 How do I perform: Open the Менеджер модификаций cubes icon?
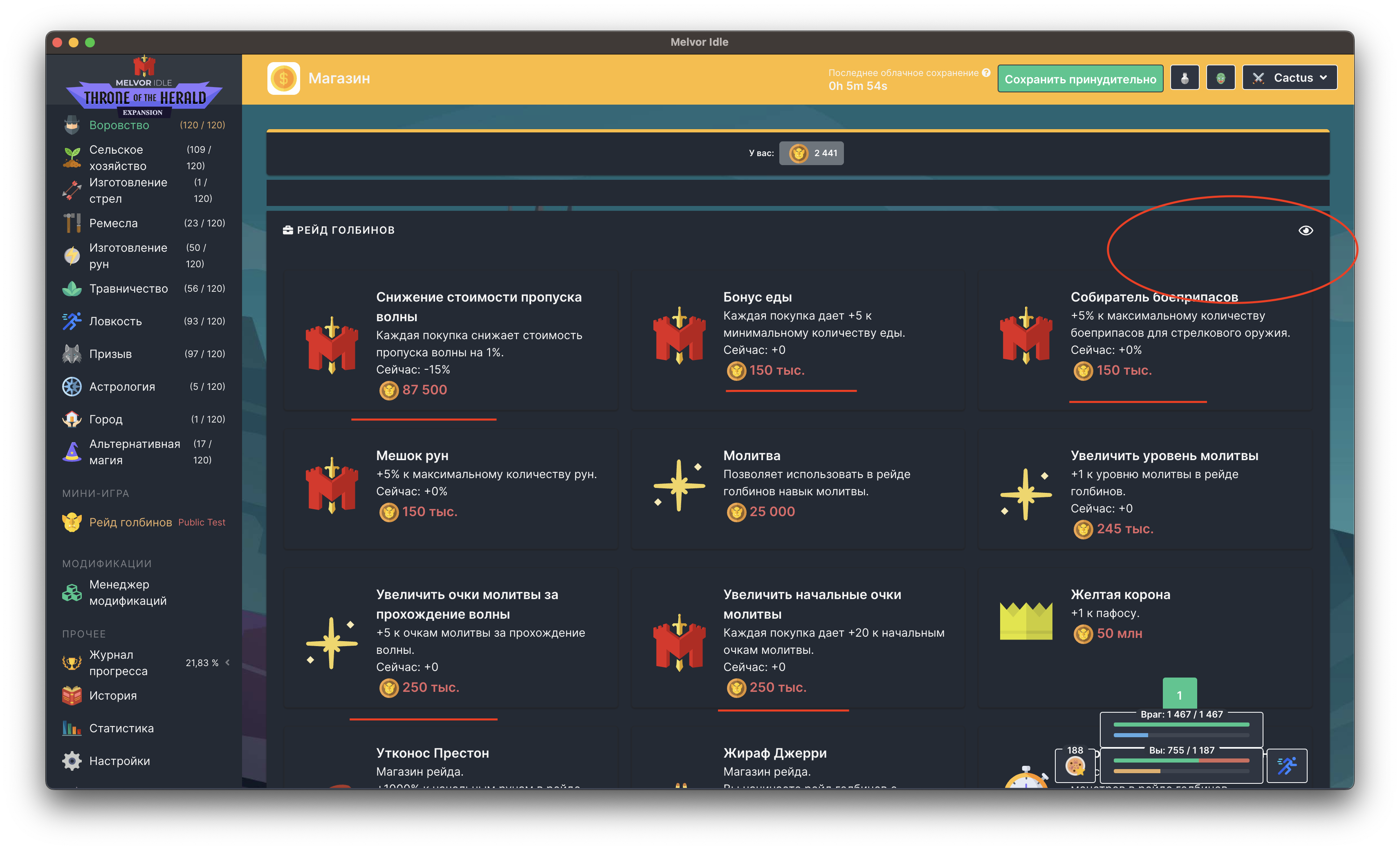tap(72, 593)
